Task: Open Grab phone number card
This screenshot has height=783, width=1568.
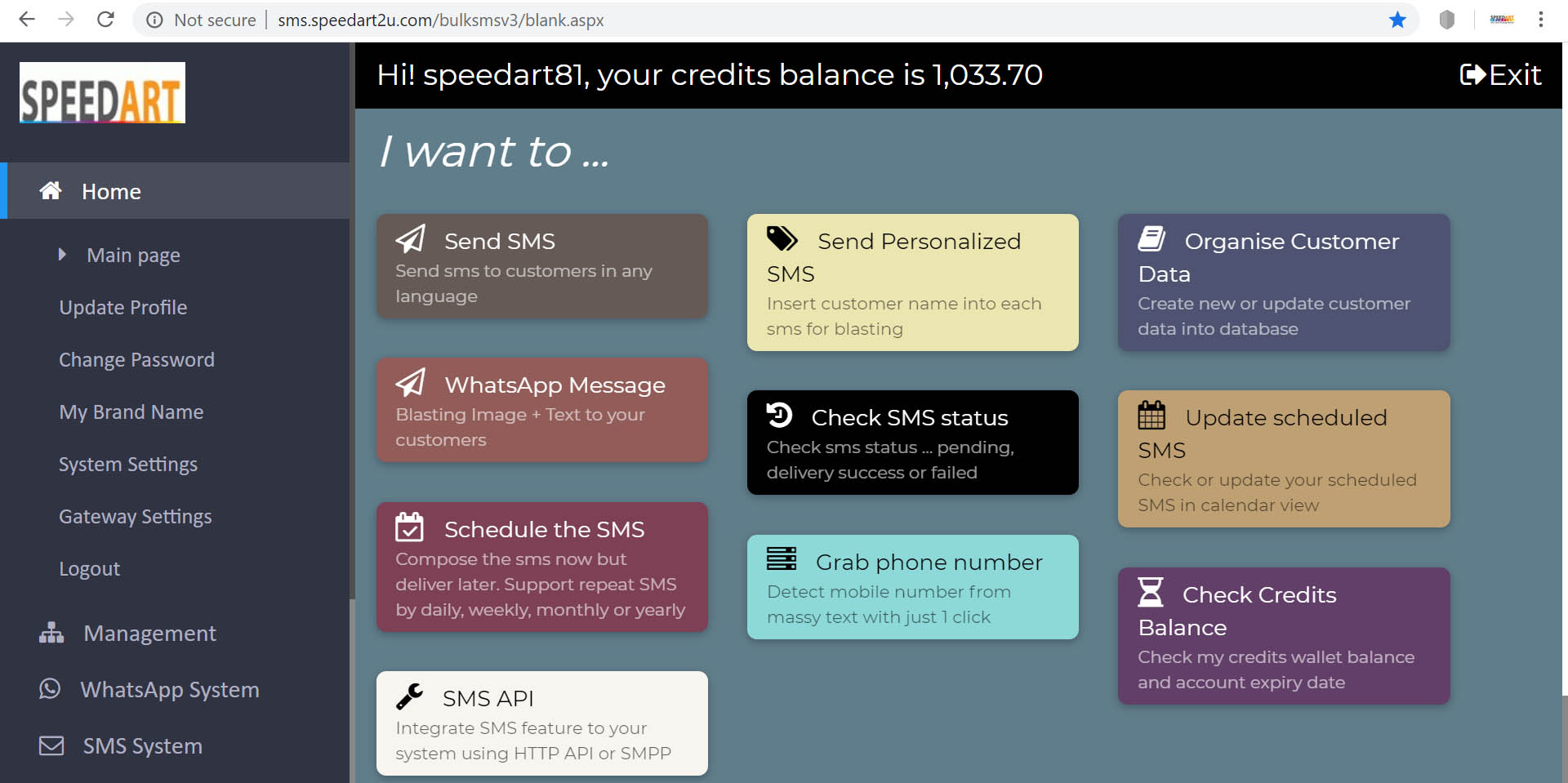Action: 913,587
